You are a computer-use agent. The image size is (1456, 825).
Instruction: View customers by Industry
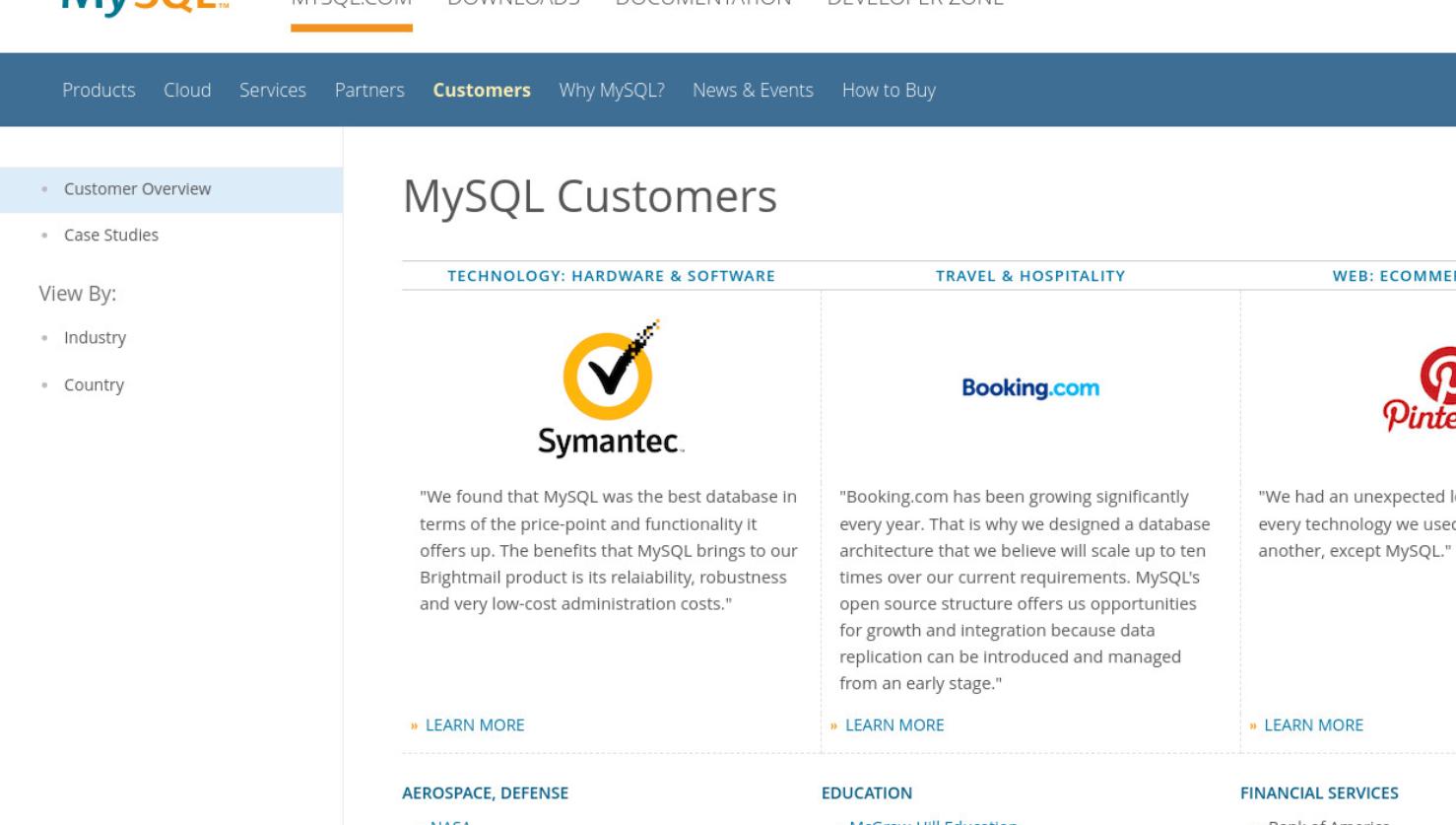tap(95, 337)
